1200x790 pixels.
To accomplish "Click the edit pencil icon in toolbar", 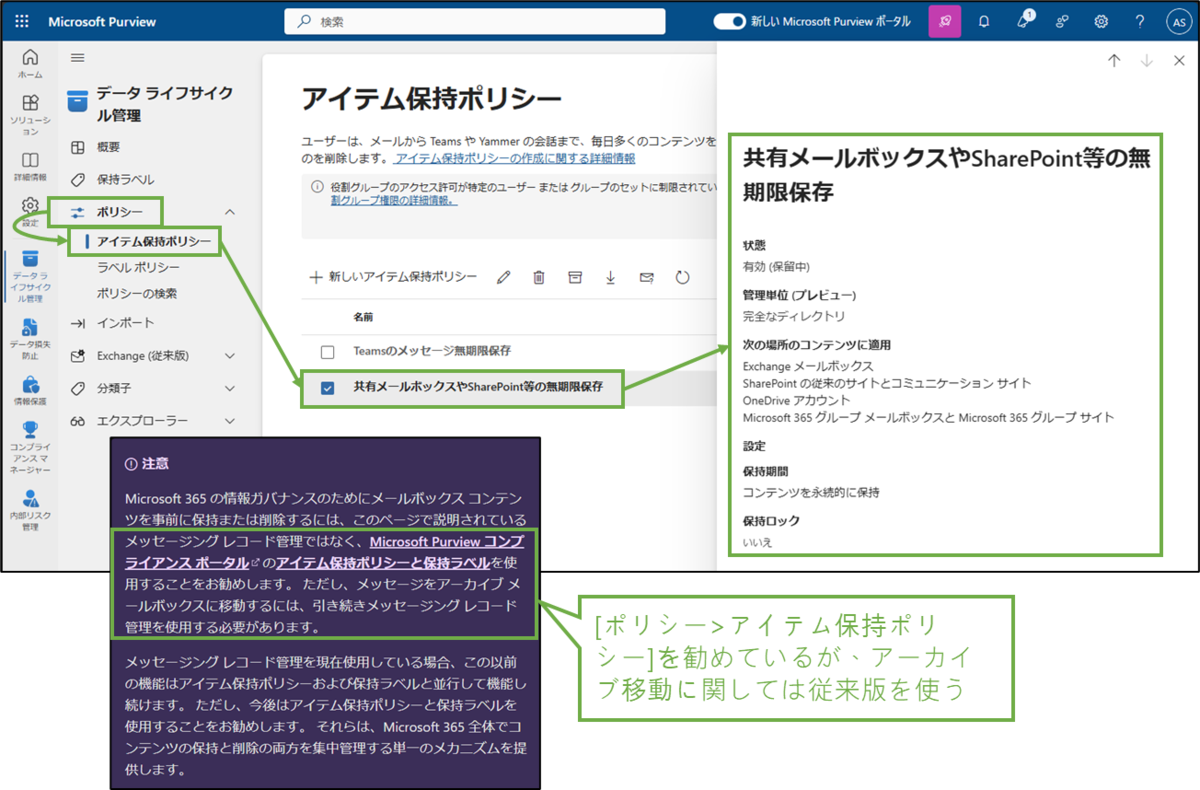I will click(x=504, y=277).
